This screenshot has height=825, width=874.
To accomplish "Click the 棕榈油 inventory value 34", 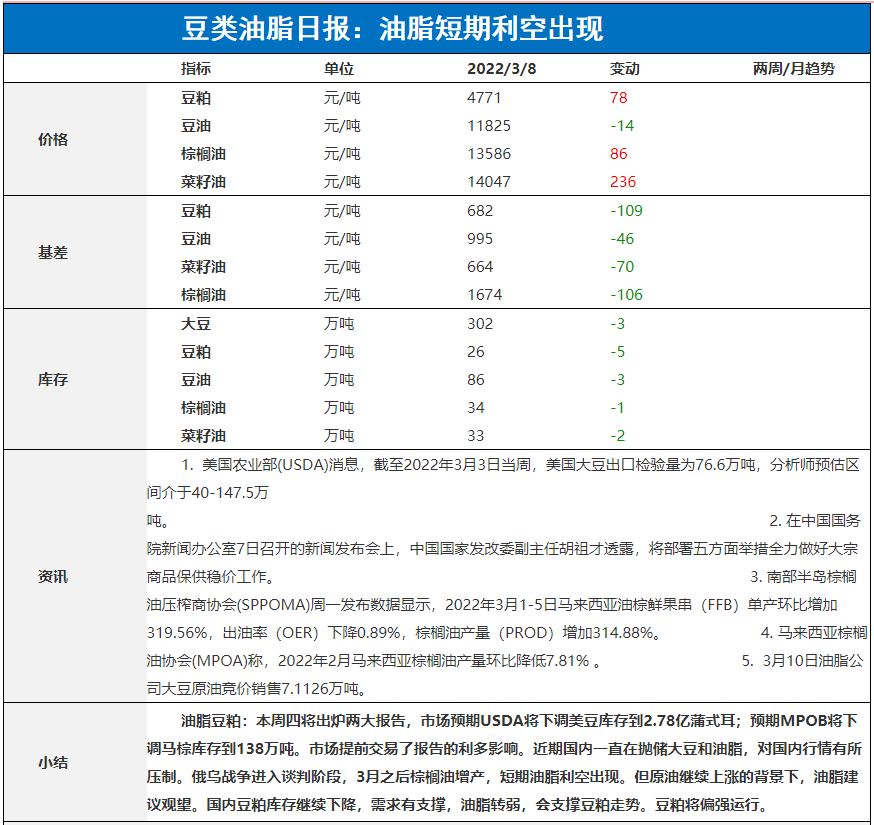I will tap(475, 407).
